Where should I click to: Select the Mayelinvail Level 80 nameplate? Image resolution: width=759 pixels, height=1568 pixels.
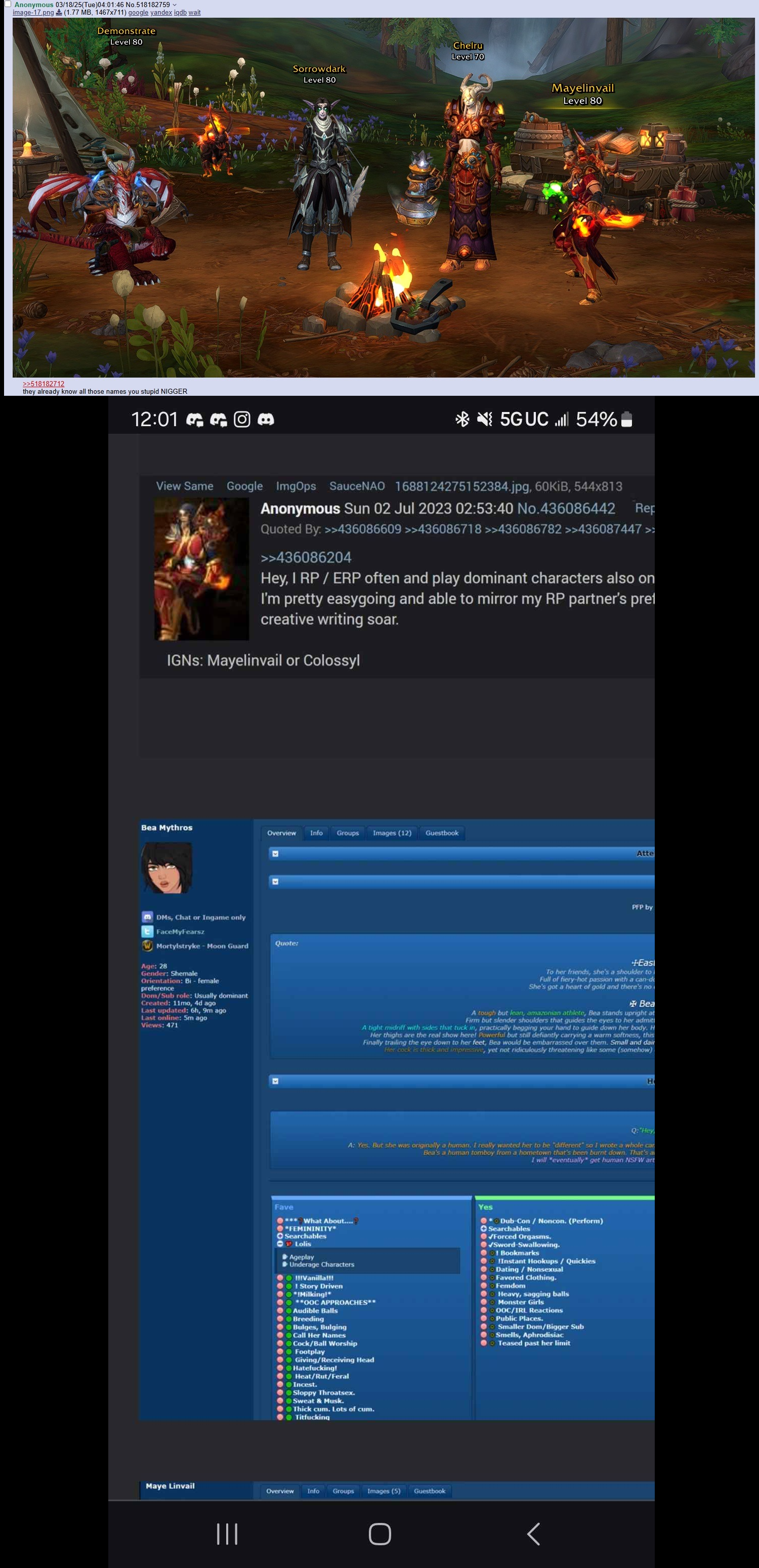tap(582, 94)
